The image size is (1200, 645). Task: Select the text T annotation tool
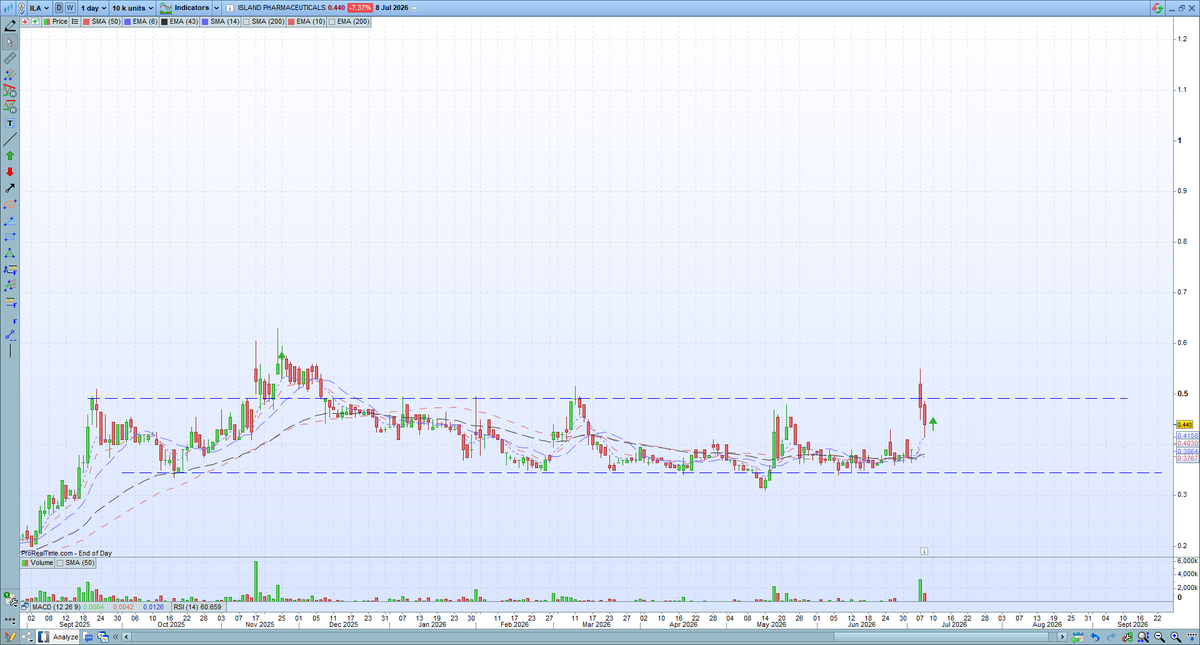10,123
